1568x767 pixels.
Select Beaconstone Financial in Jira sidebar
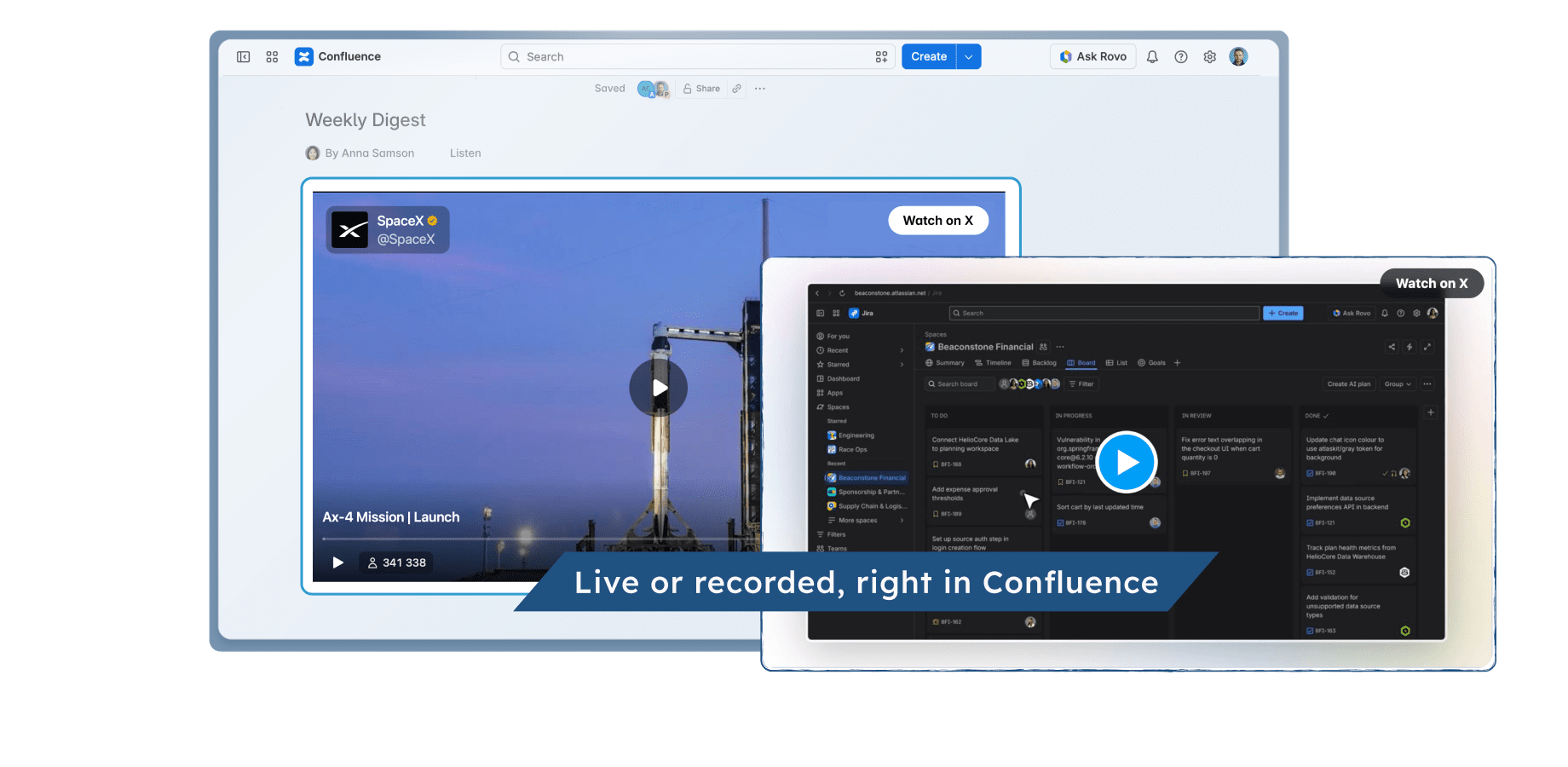click(x=867, y=478)
